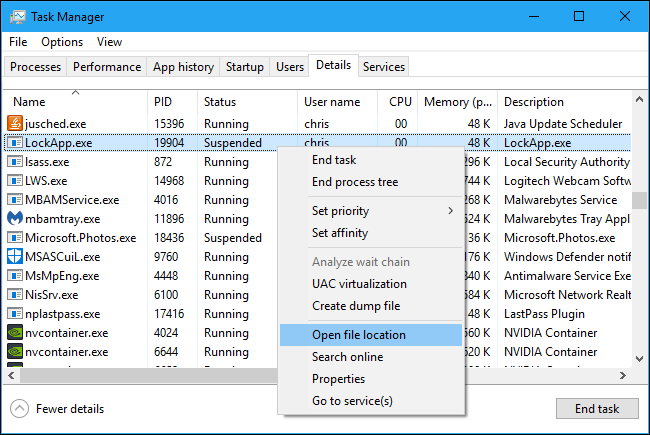Open the Services tab
This screenshot has width=650, height=435.
click(384, 67)
